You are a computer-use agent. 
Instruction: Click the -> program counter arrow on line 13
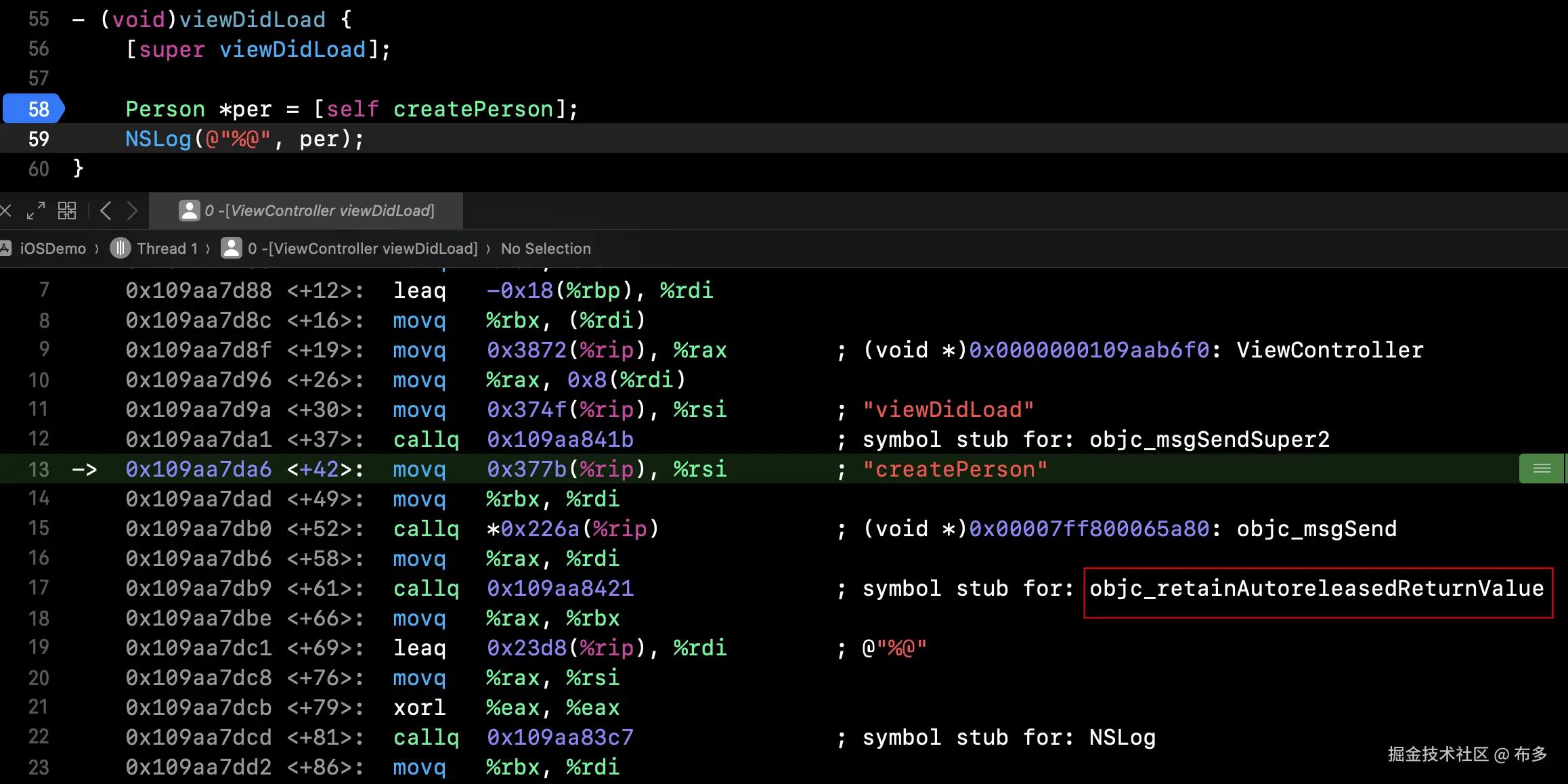(x=85, y=469)
